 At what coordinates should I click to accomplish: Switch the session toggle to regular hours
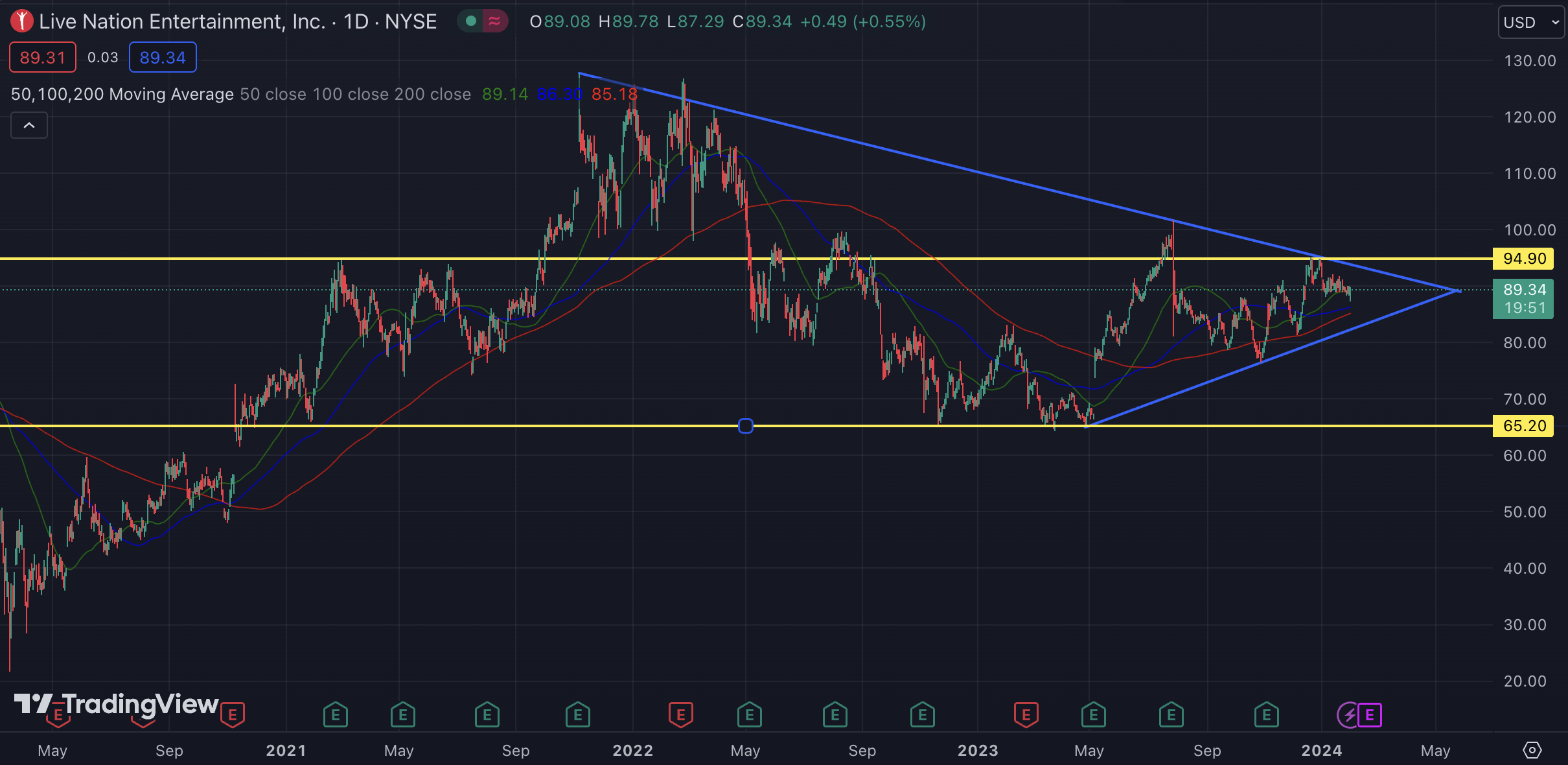tap(472, 21)
